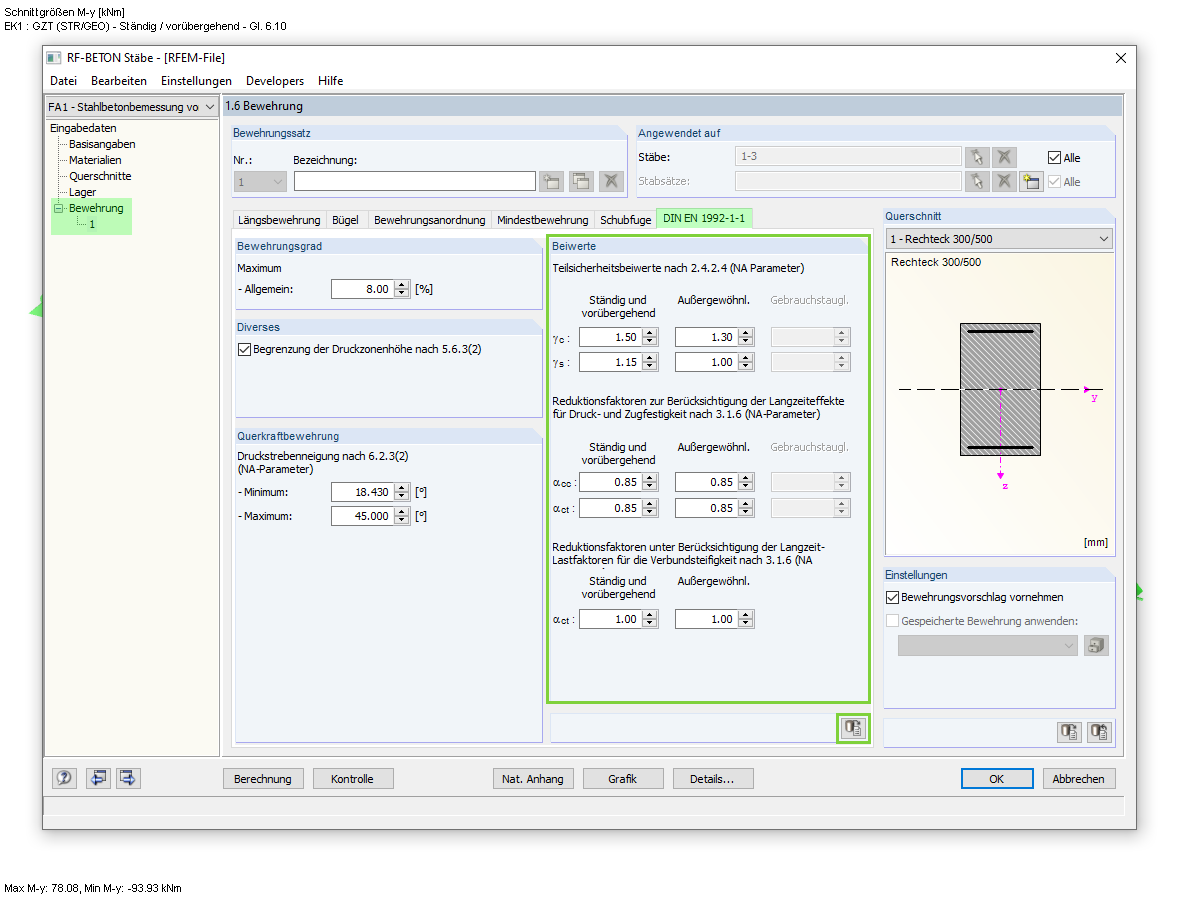Clear Stäbe selection with X icon
The height and width of the screenshot is (900, 1200).
pyautogui.click(x=1004, y=156)
